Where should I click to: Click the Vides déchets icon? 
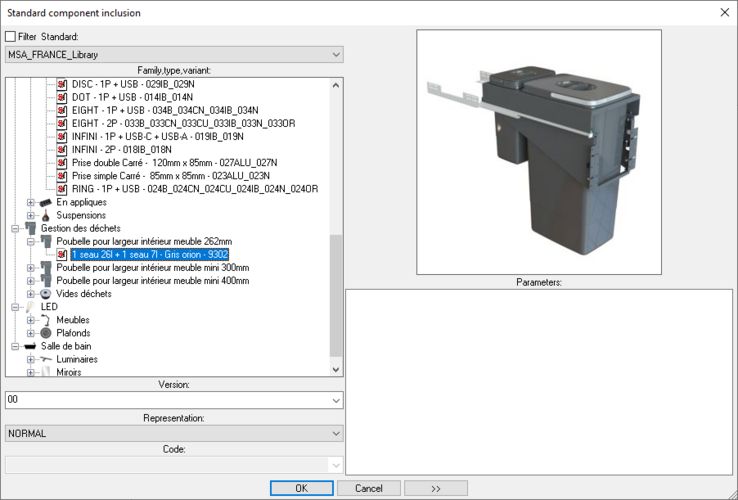point(46,294)
